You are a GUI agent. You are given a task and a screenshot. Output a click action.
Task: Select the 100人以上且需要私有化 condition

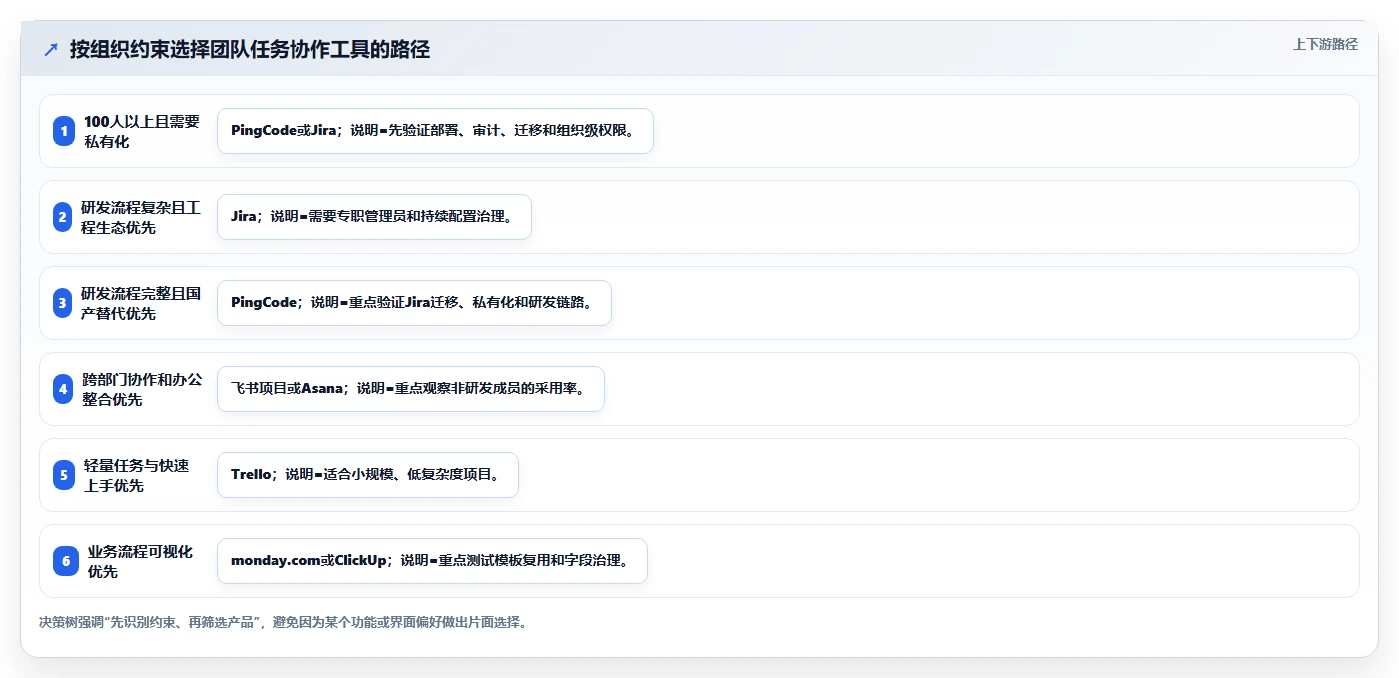click(x=142, y=131)
